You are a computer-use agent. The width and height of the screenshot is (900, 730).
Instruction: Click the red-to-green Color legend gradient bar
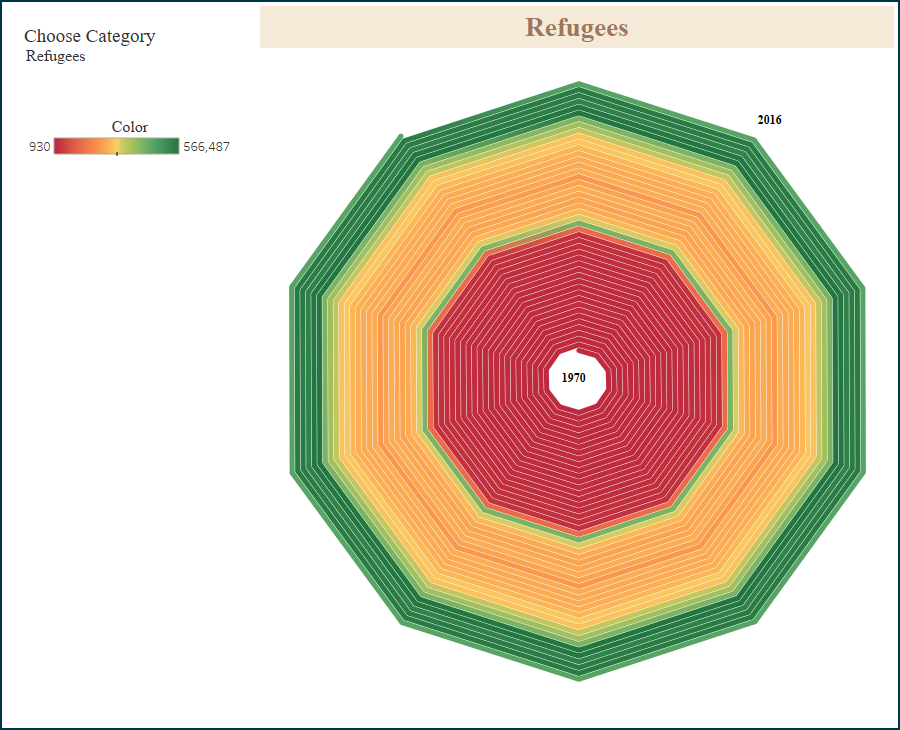pyautogui.click(x=117, y=146)
